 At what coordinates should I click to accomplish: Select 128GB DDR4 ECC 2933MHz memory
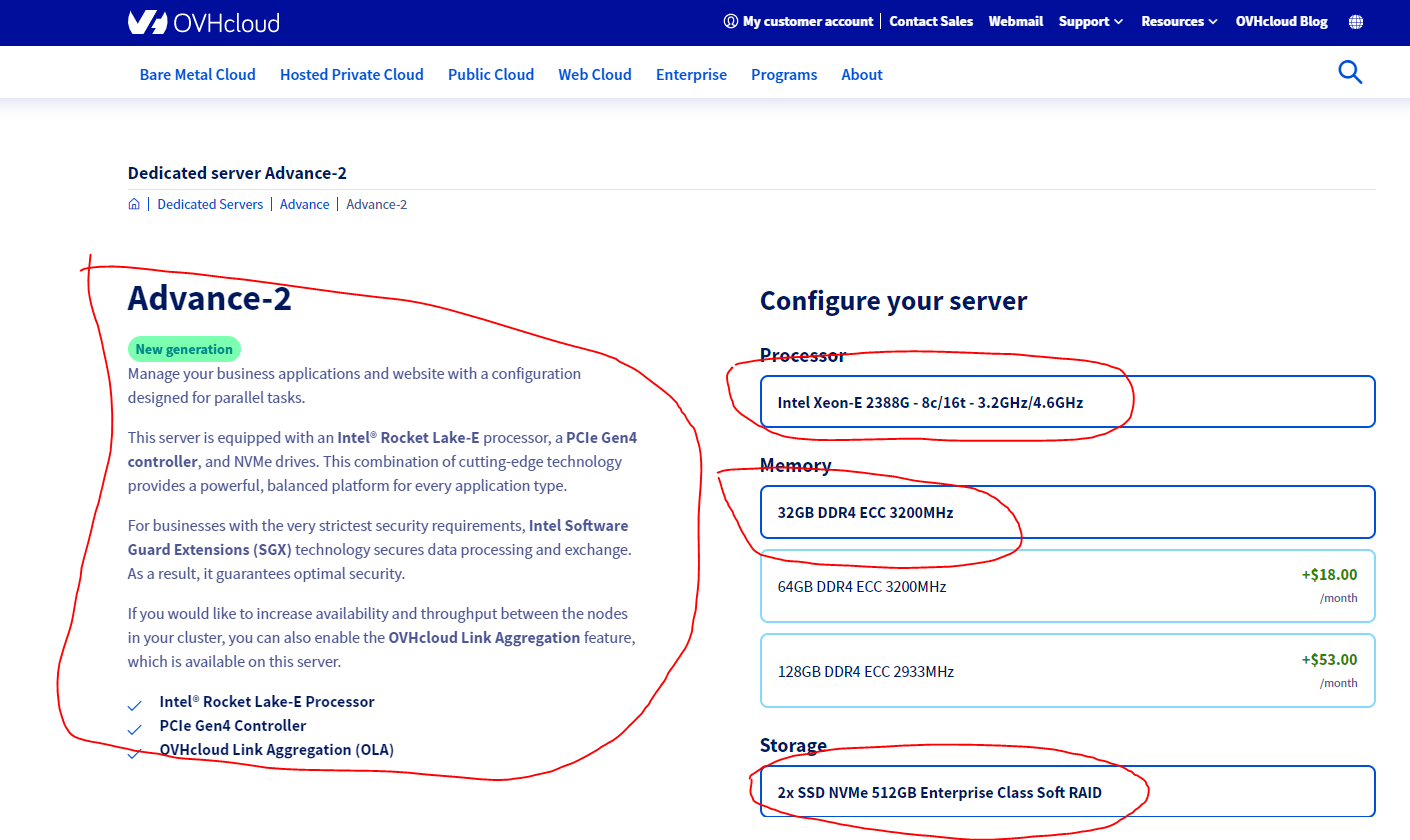[1068, 671]
